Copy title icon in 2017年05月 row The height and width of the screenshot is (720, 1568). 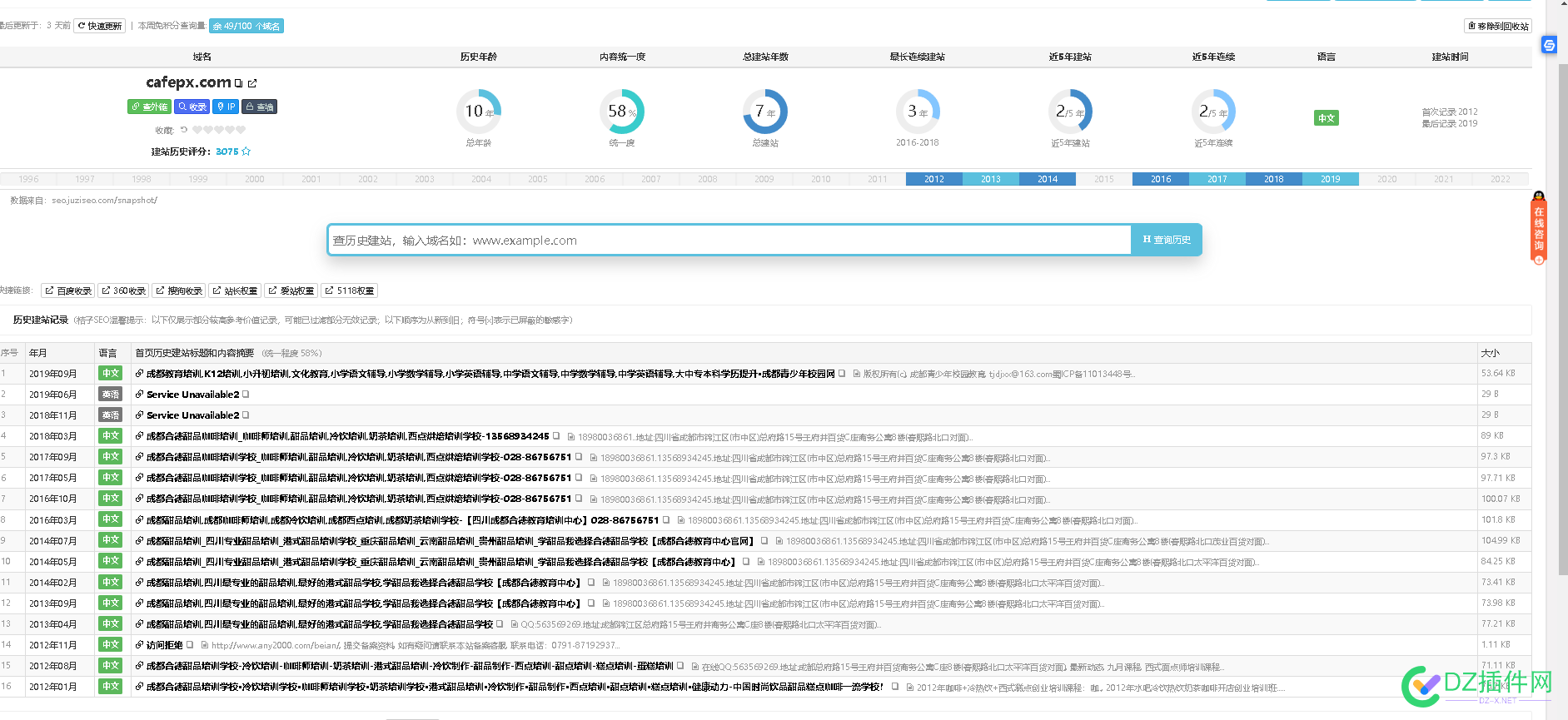pyautogui.click(x=579, y=478)
